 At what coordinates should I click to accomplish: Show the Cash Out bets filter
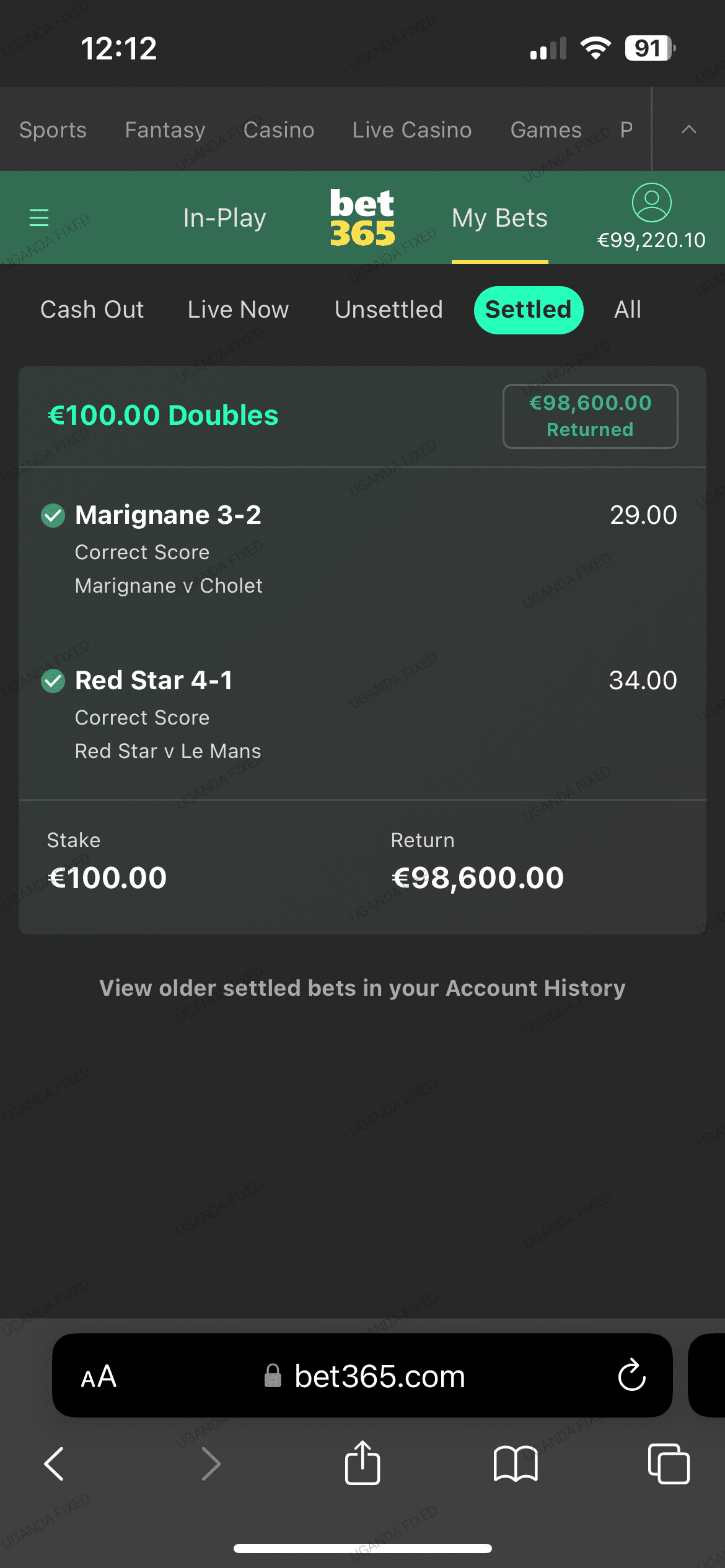point(92,310)
